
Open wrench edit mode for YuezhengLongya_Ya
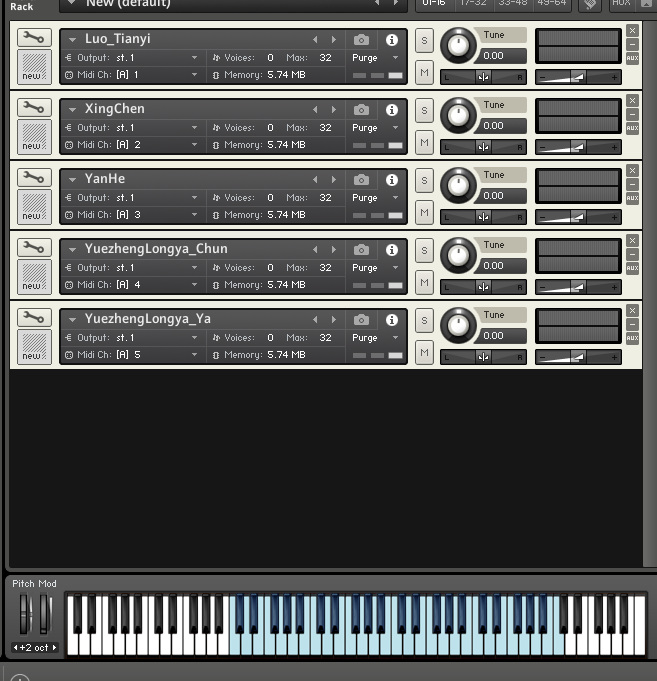(x=34, y=317)
